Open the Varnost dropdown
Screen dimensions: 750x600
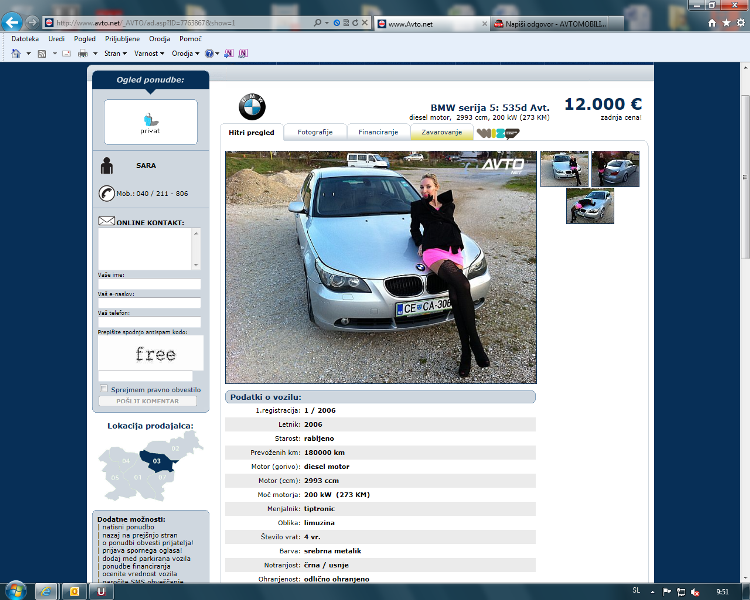point(149,54)
